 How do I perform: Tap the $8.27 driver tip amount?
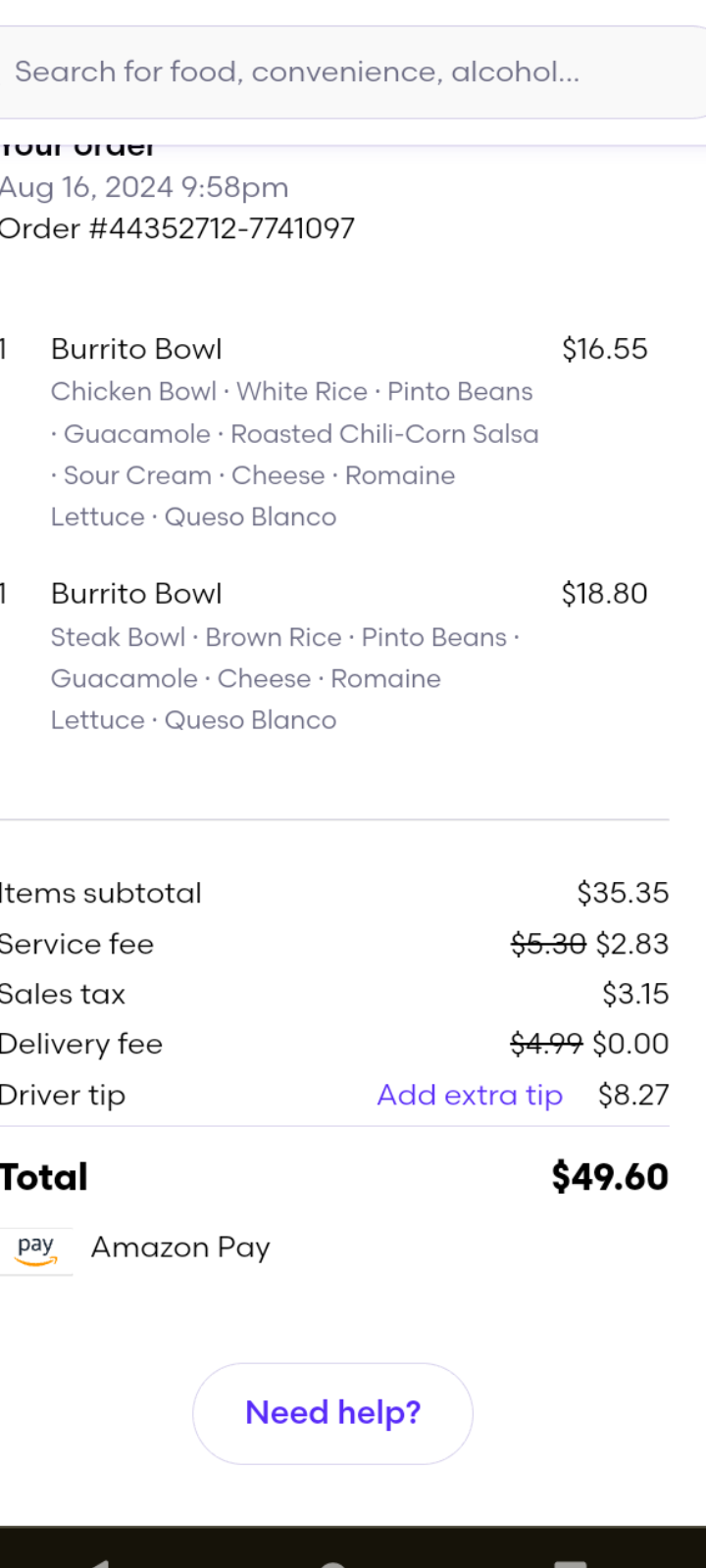pos(633,1095)
